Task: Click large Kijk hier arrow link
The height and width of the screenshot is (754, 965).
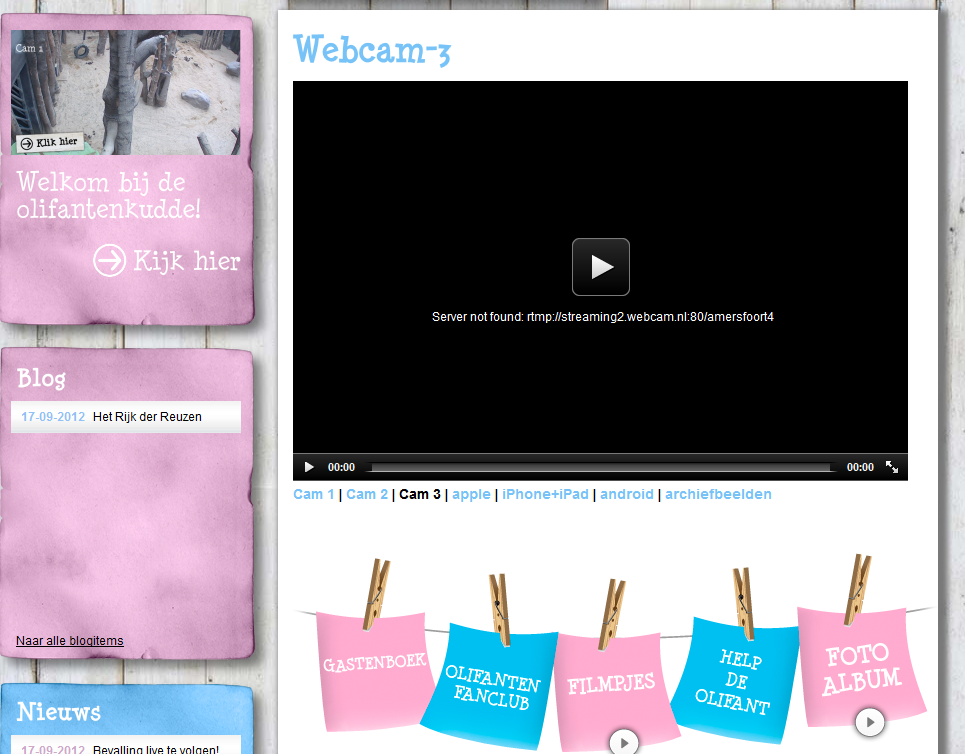Action: point(167,261)
